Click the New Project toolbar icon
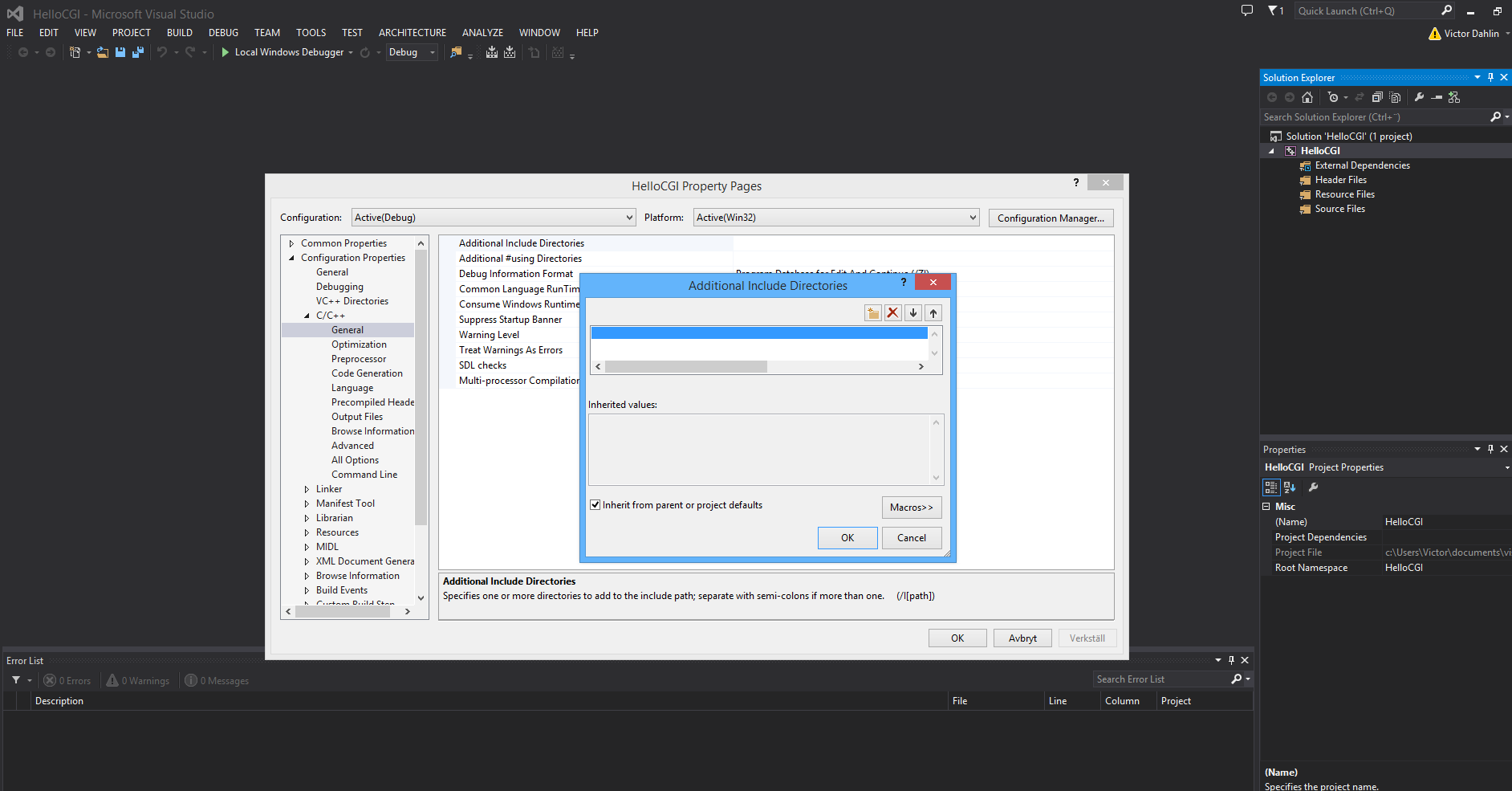 [75, 52]
